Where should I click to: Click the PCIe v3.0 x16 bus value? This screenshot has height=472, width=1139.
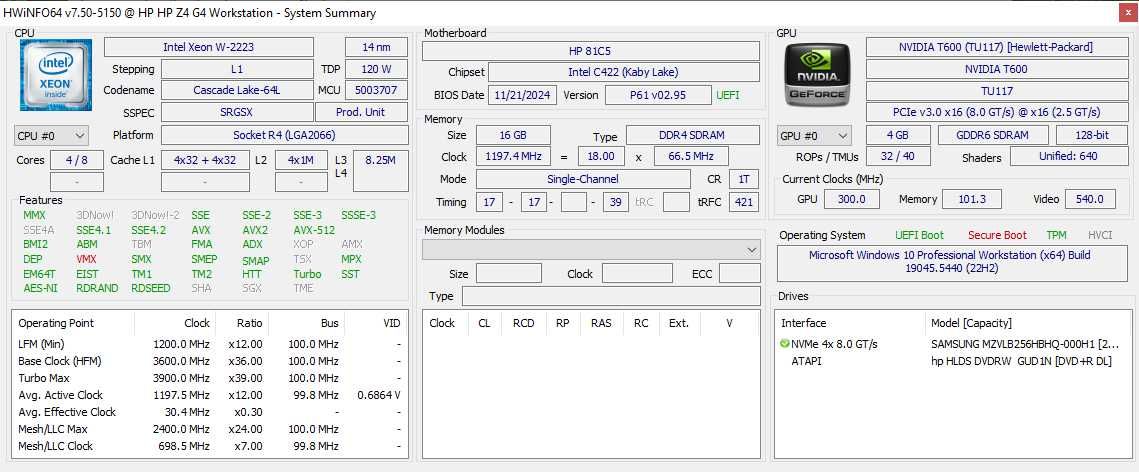point(995,113)
